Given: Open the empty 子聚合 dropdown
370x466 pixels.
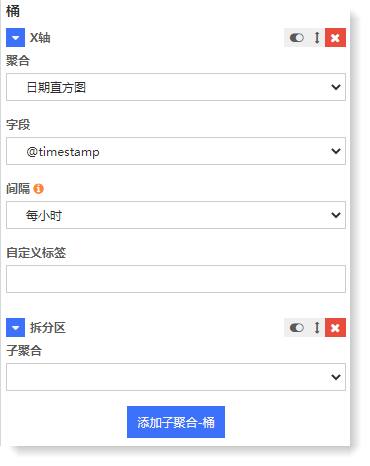Looking at the screenshot, I should (176, 377).
